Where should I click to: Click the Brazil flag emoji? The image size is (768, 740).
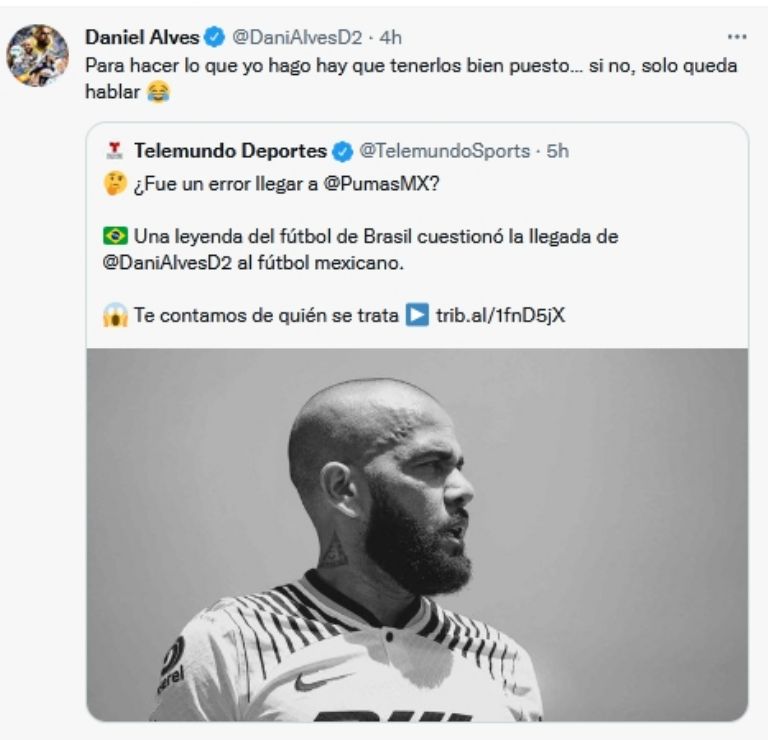tap(115, 237)
